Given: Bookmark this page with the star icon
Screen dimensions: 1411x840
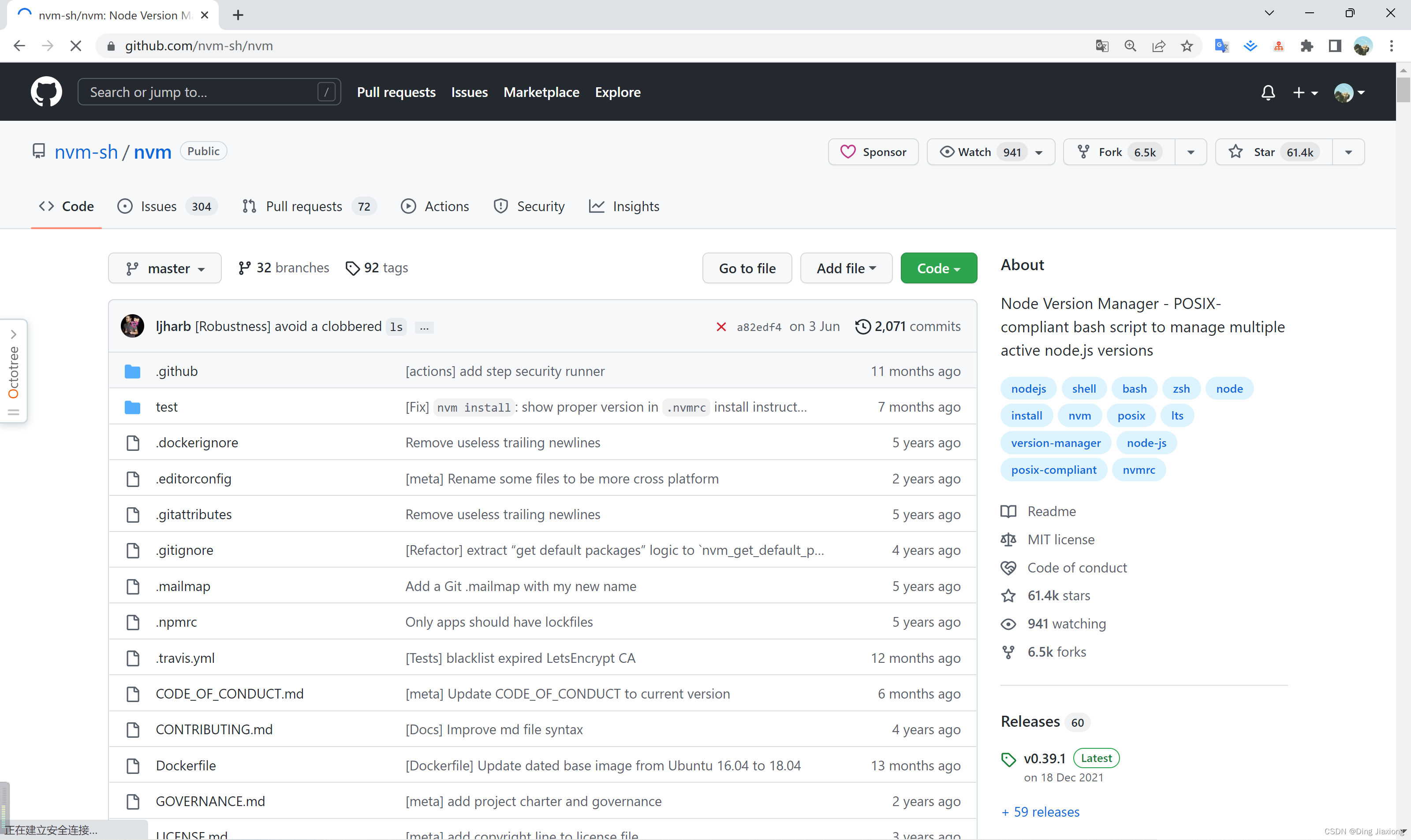Looking at the screenshot, I should (1187, 46).
